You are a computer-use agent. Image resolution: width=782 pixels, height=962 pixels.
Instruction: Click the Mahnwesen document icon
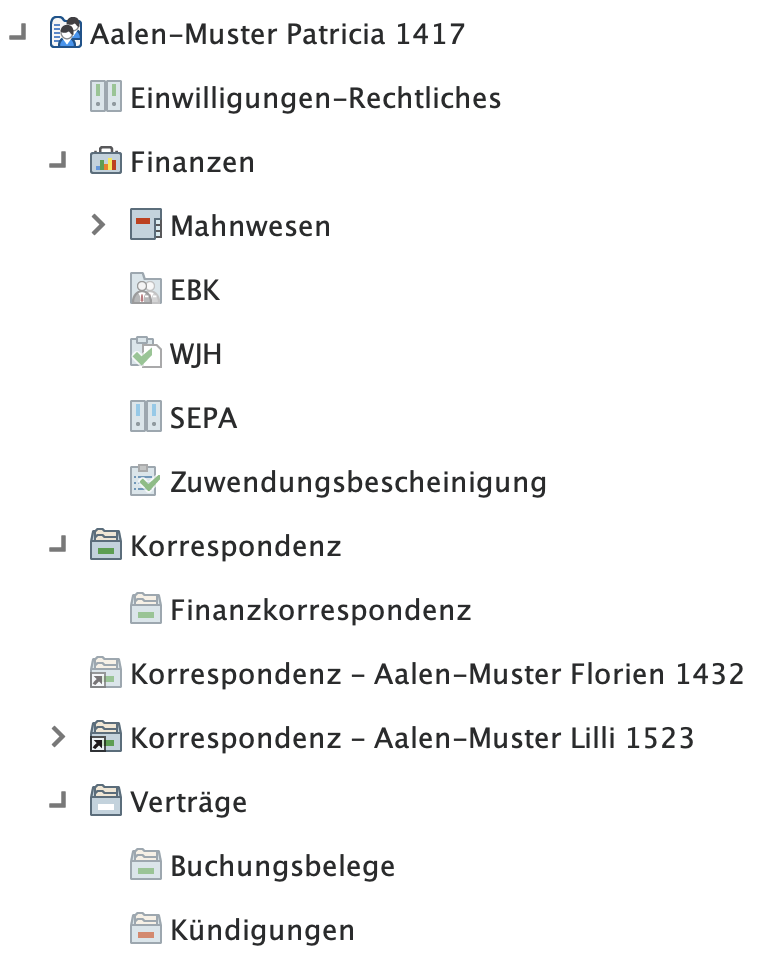pyautogui.click(x=146, y=226)
